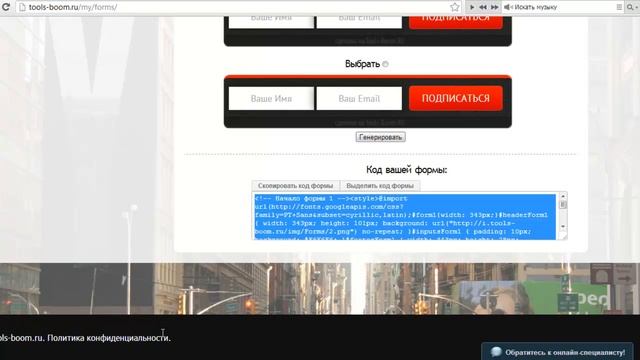Click the speaker volume icon
This screenshot has width=640, height=360.
(x=508, y=7)
